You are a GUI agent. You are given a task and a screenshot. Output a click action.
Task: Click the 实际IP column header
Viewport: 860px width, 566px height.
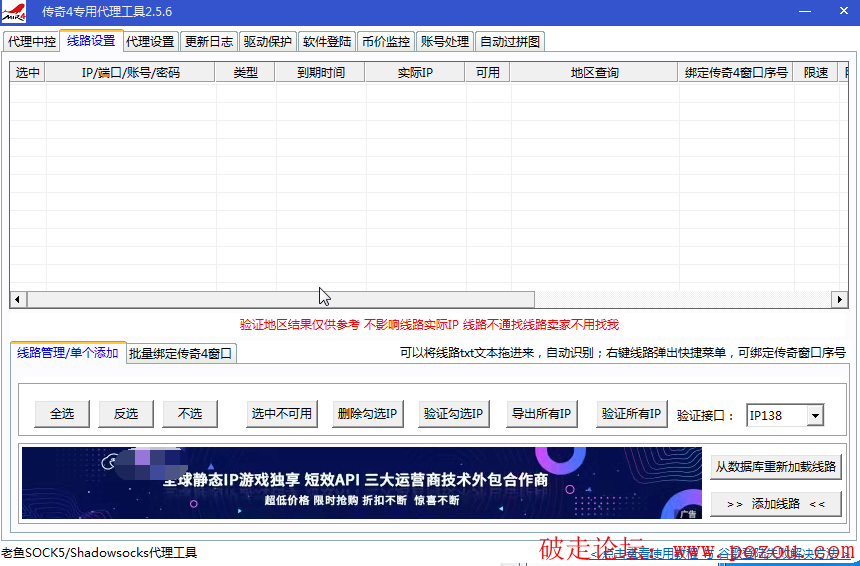coord(415,72)
